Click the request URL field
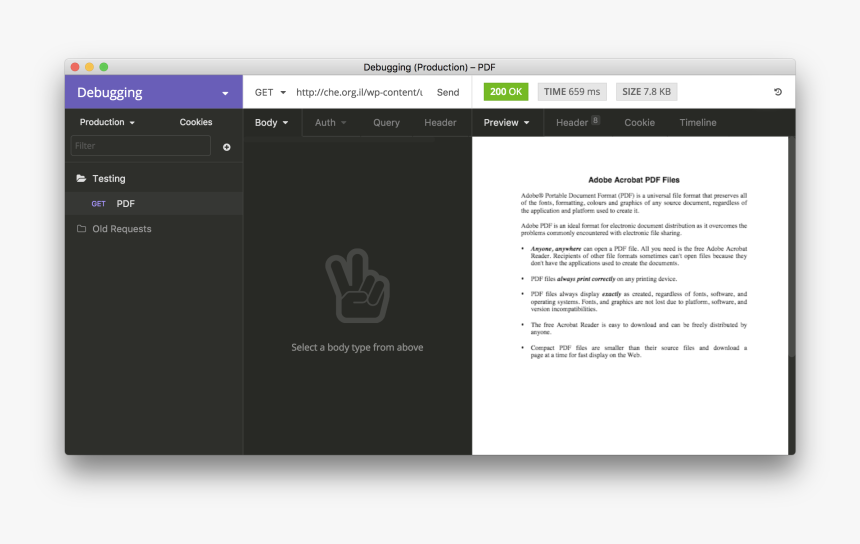Viewport: 860px width, 544px height. (359, 92)
